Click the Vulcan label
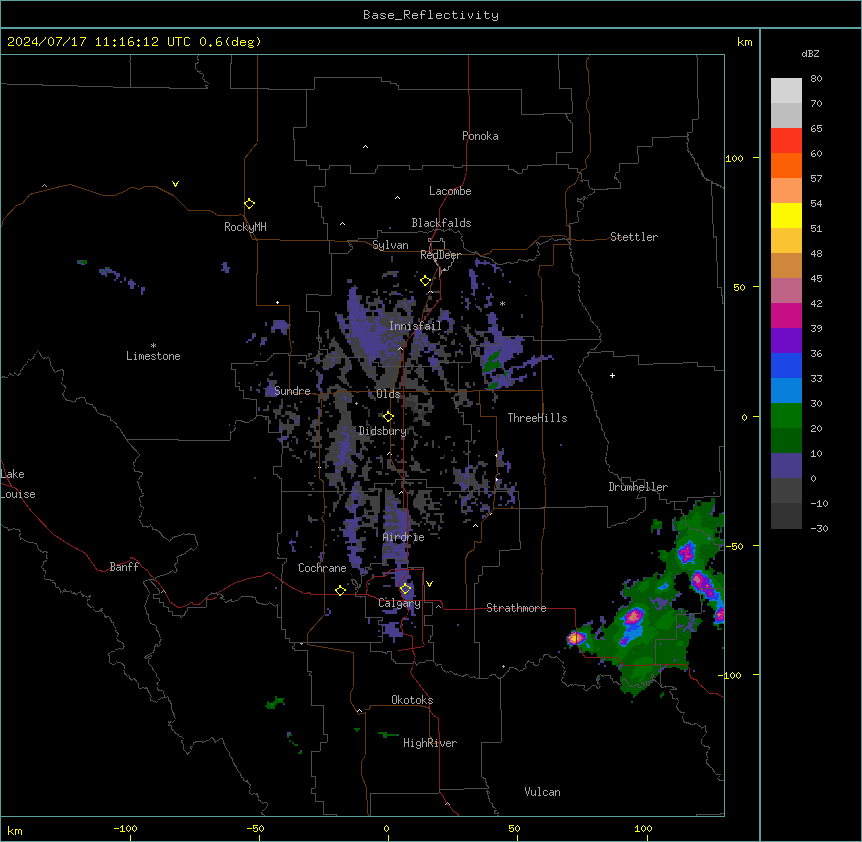 click(x=542, y=792)
